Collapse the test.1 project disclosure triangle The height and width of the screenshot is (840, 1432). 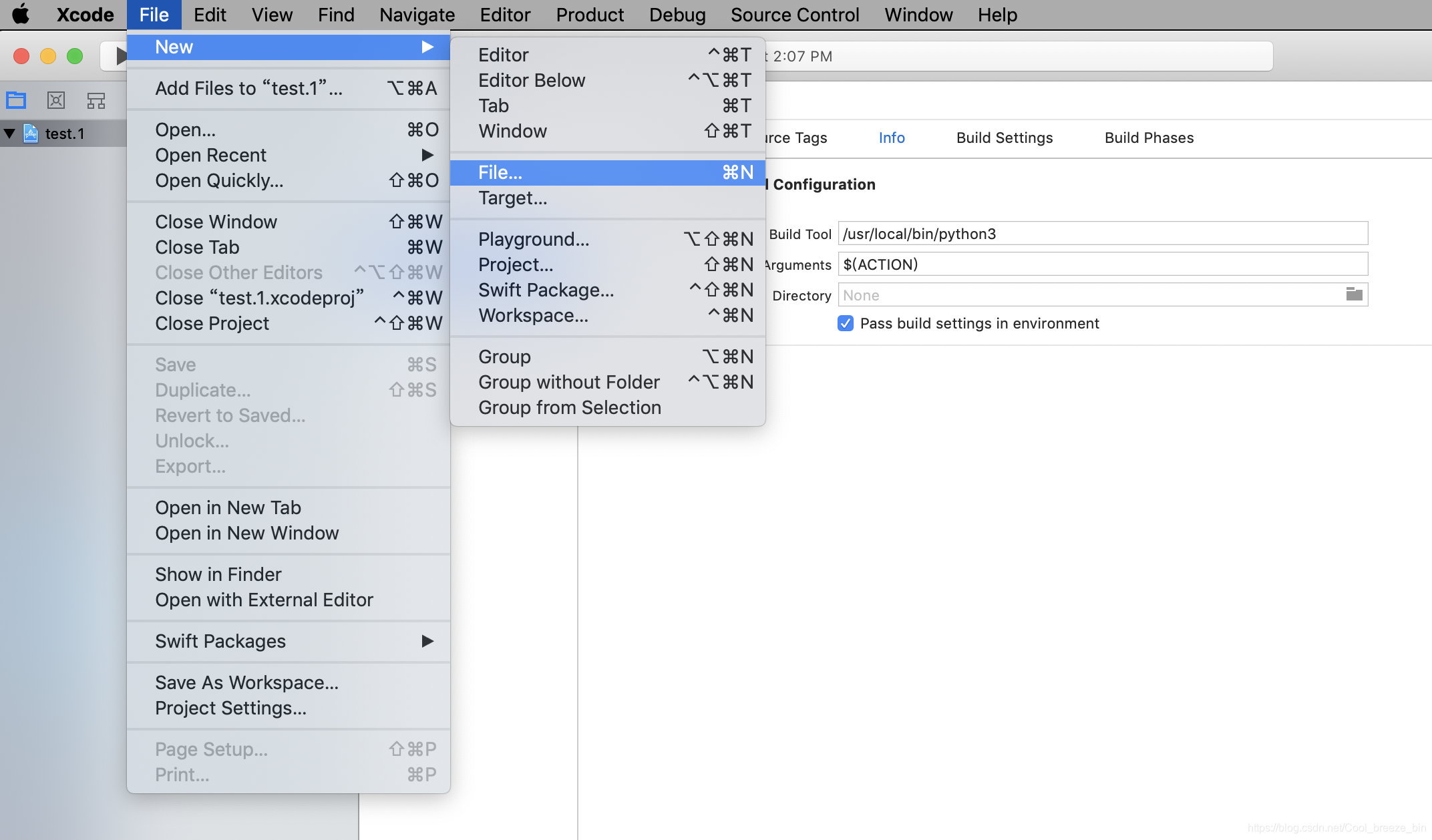pyautogui.click(x=10, y=134)
